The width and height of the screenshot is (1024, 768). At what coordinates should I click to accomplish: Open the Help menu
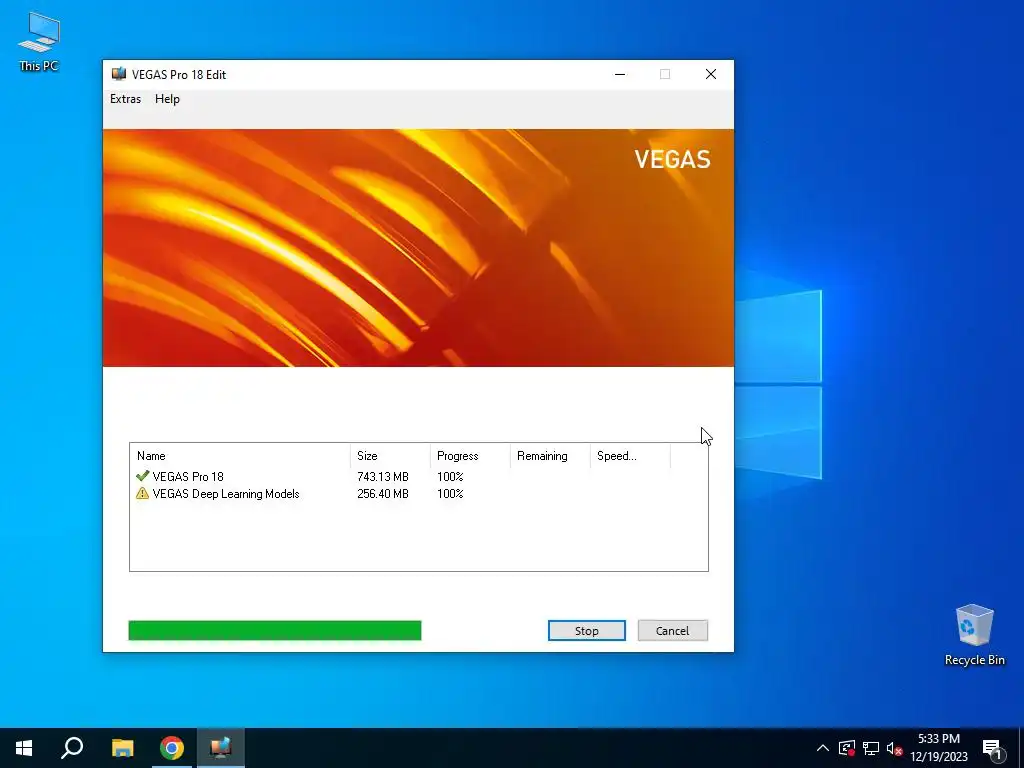pos(167,99)
